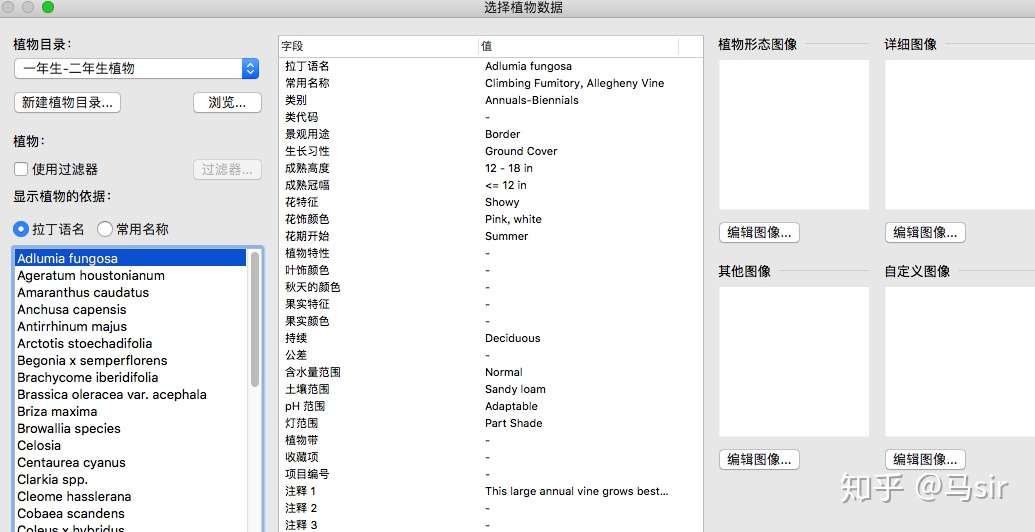The width and height of the screenshot is (1035, 532).
Task: Click the 灯范围 field row
Action: 491,423
